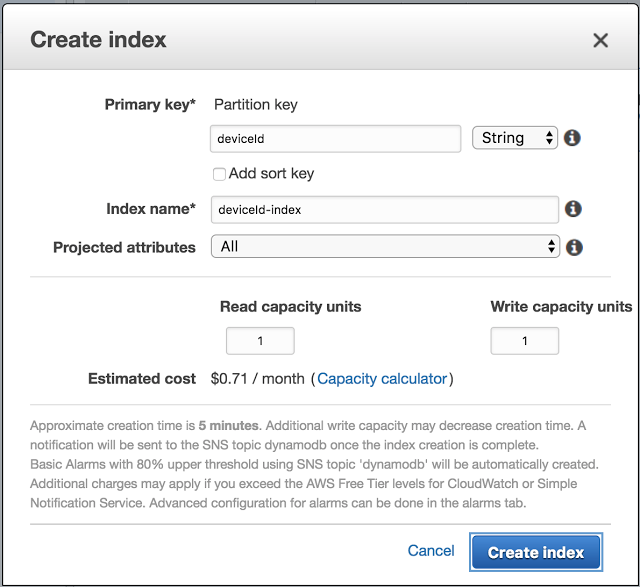
Task: Click the deviceId partition key field
Action: point(334,138)
